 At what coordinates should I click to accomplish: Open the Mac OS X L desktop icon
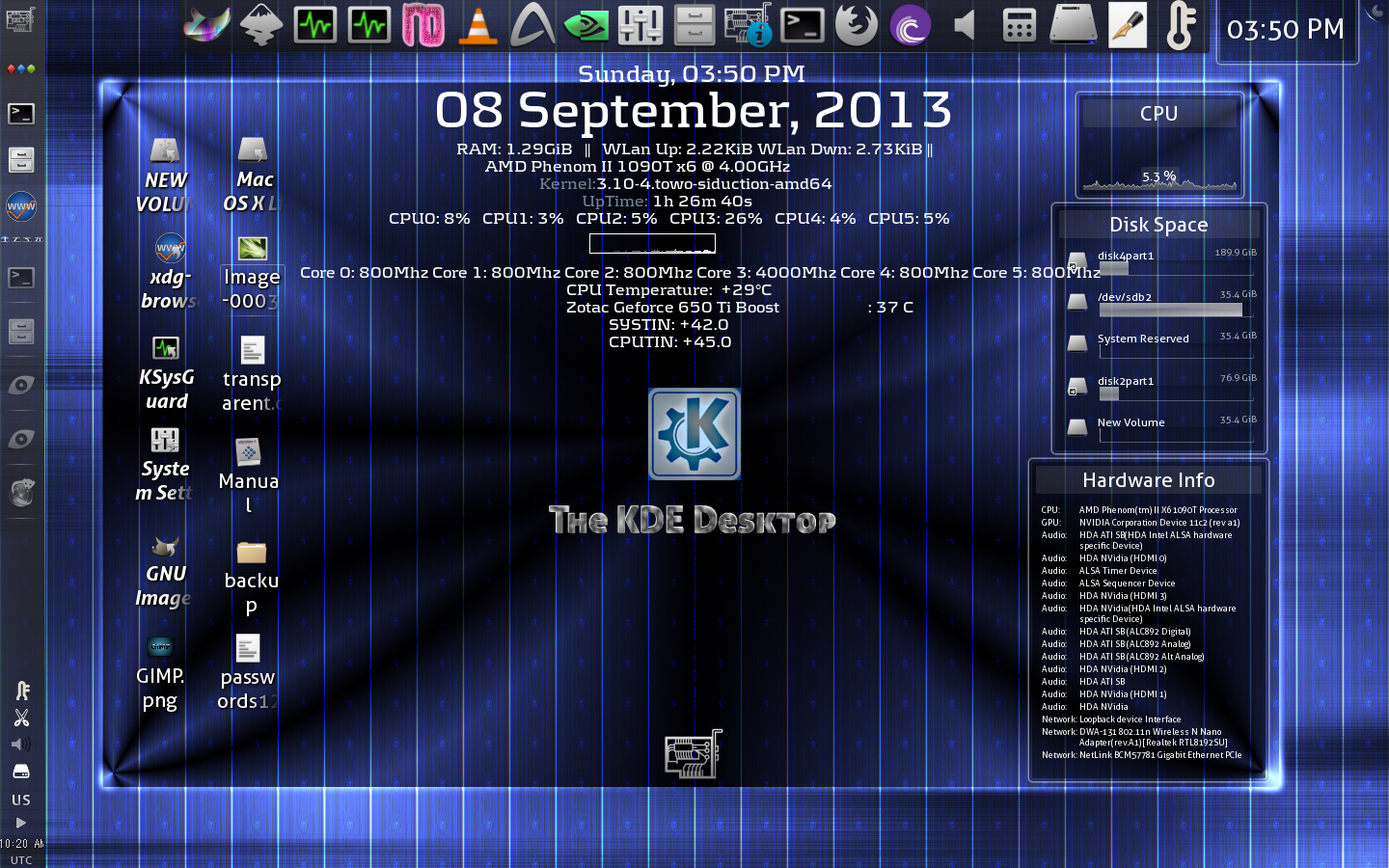pyautogui.click(x=253, y=175)
